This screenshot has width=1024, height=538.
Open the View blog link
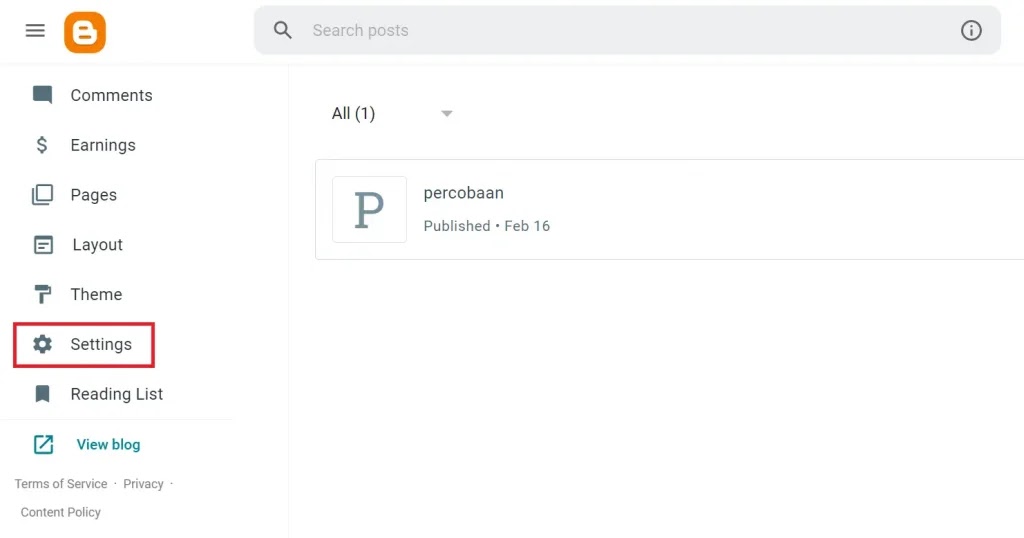(x=108, y=445)
